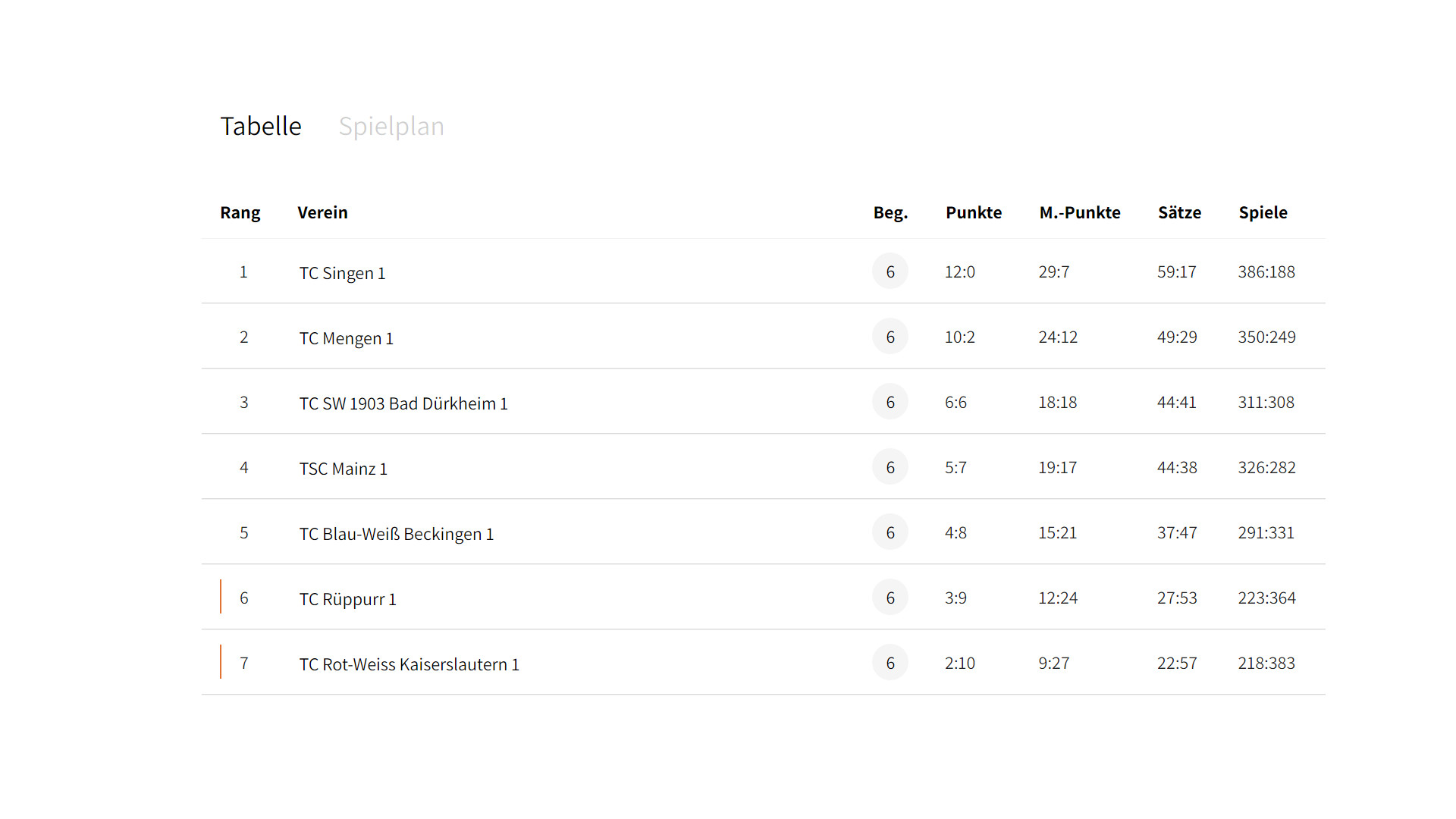1456x819 pixels.
Task: Open TC Singen 1 team link
Action: pos(342,273)
